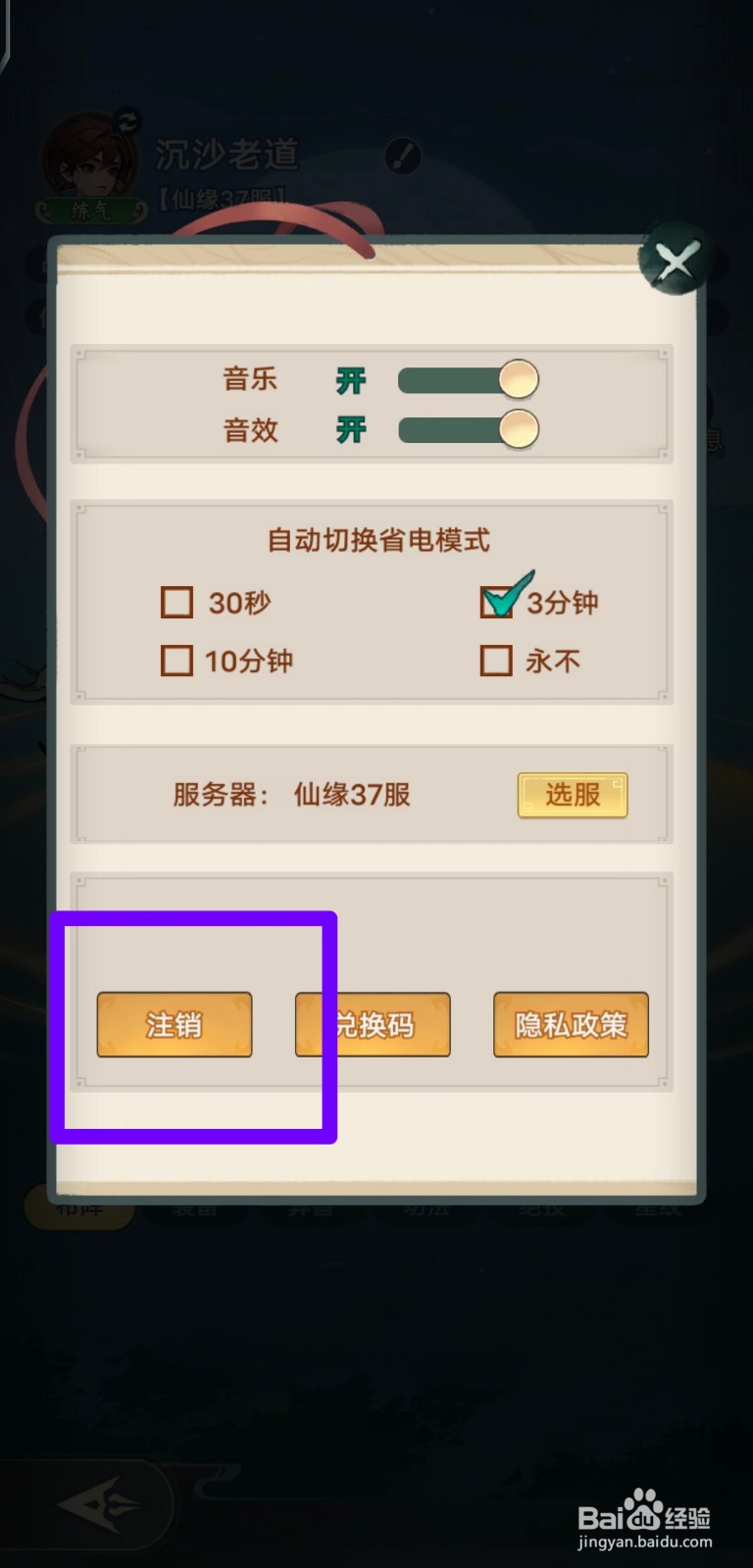The height and width of the screenshot is (1568, 753).
Task: Tap the back arrow at bottom left
Action: click(x=98, y=1504)
